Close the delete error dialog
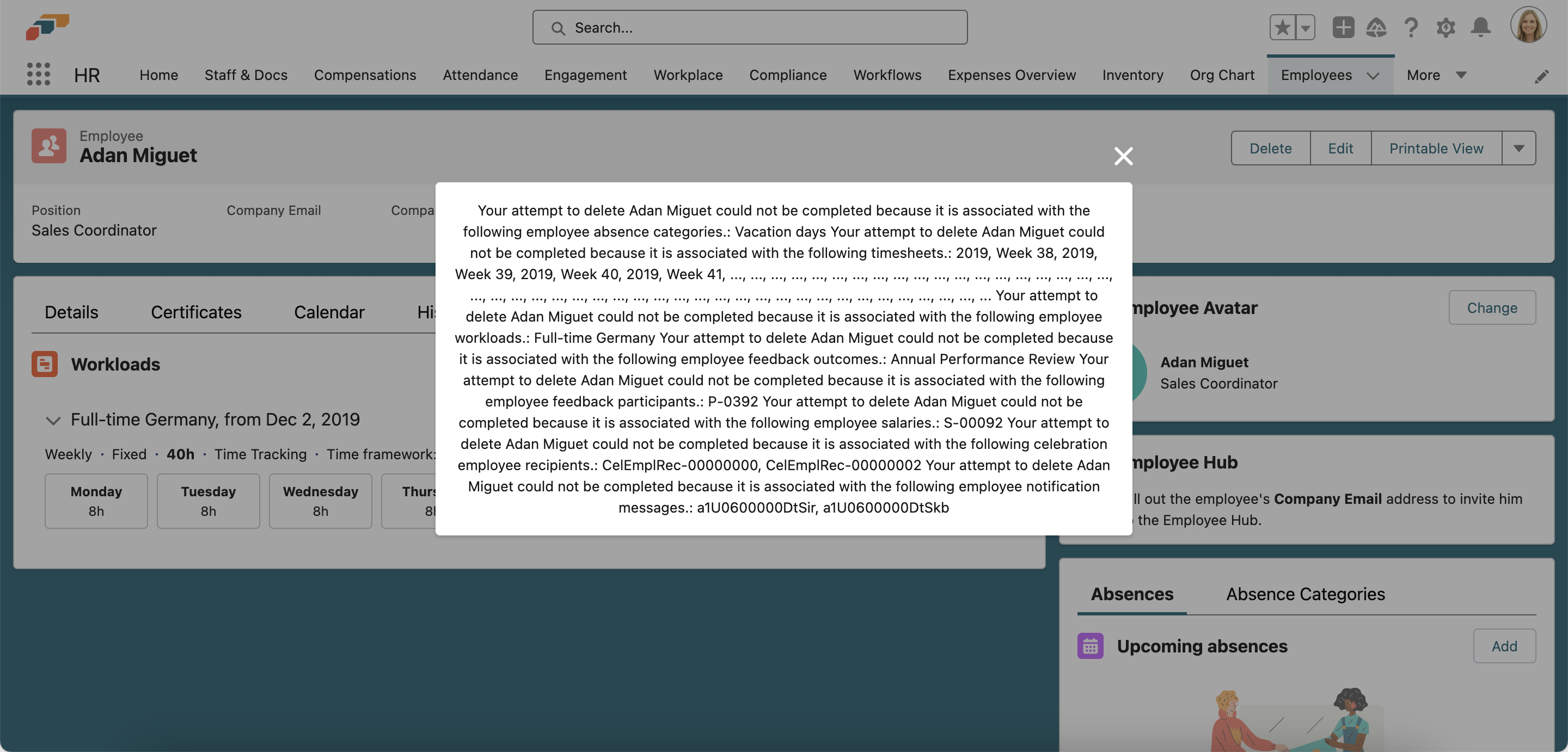Viewport: 1568px width, 752px height. [1123, 156]
